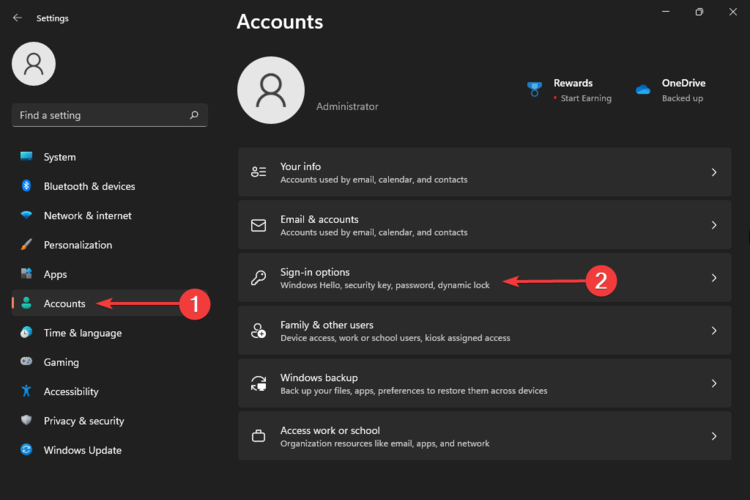This screenshot has height=500, width=750.
Task: Open the Network & internet wifi icon
Action: [26, 216]
